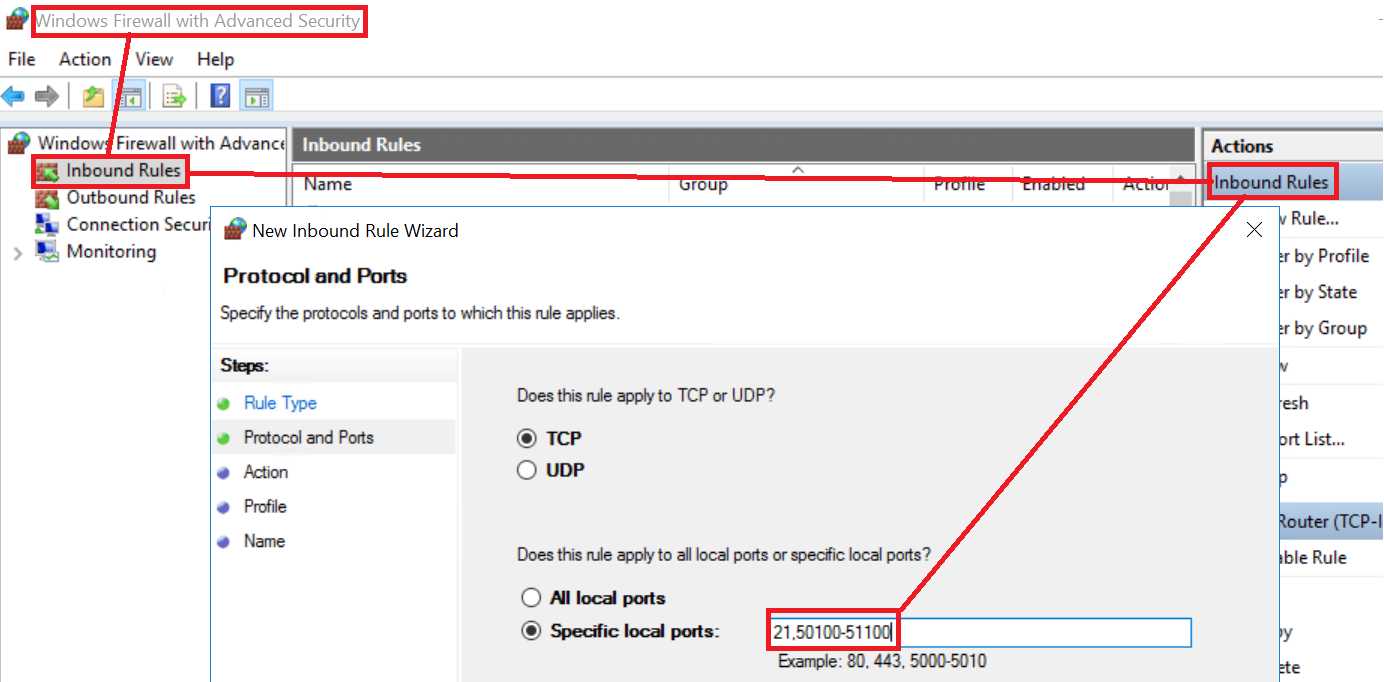Select the TCP protocol option
1384x682 pixels.
point(527,438)
